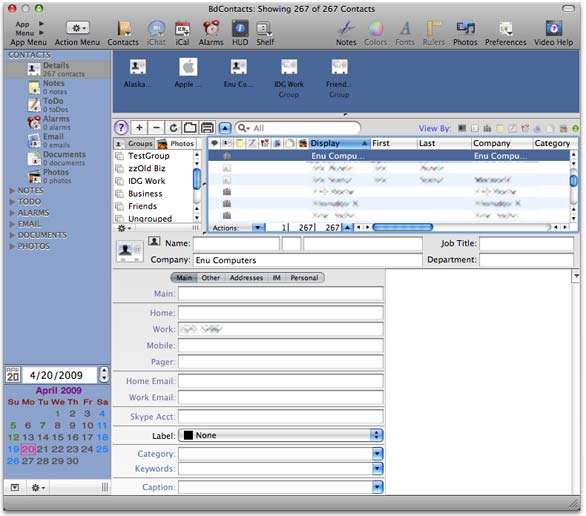Click the contact list horizontal scrollbar
The height and width of the screenshot is (516, 586).
(x=403, y=227)
